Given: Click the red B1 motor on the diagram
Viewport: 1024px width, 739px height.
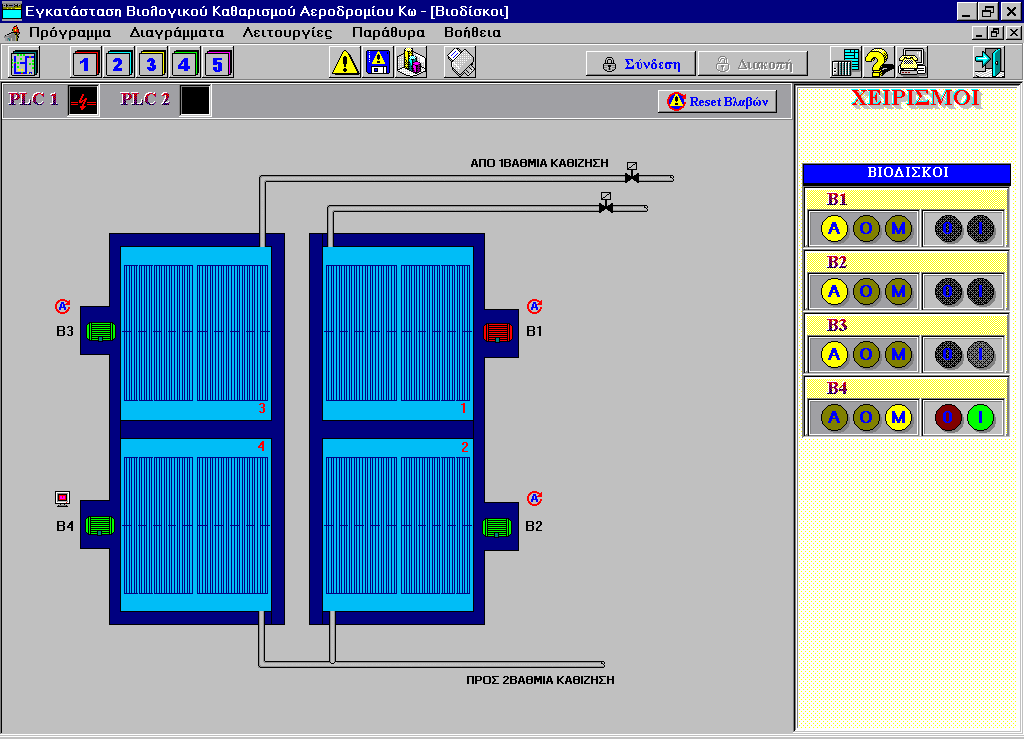Looking at the screenshot, I should (497, 332).
